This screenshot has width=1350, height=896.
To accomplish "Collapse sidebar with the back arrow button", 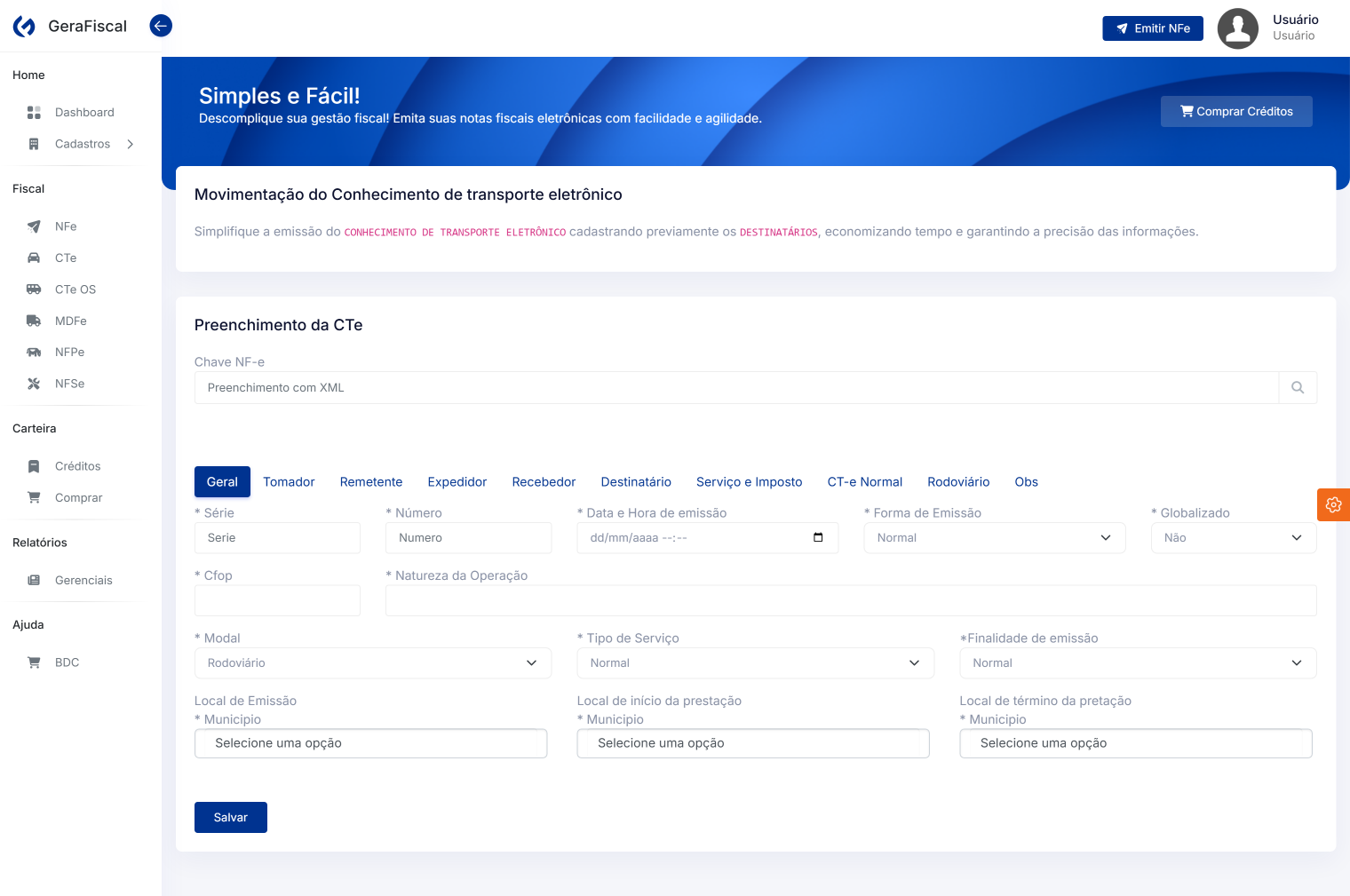I will (161, 26).
